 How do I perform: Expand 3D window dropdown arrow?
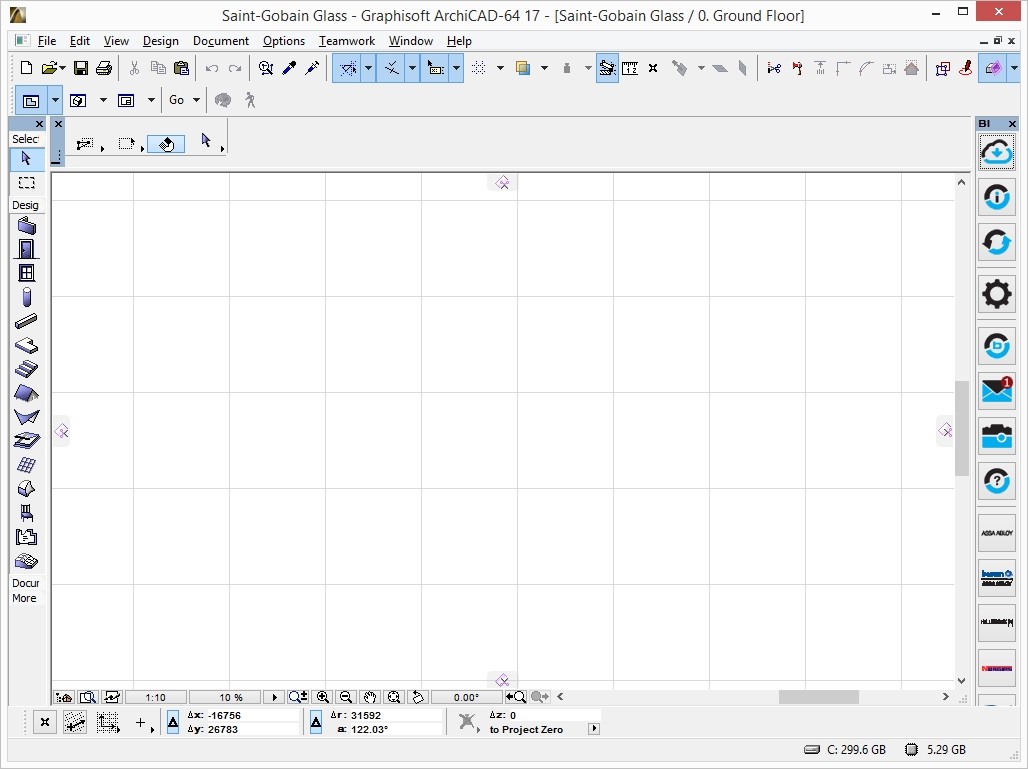(103, 100)
